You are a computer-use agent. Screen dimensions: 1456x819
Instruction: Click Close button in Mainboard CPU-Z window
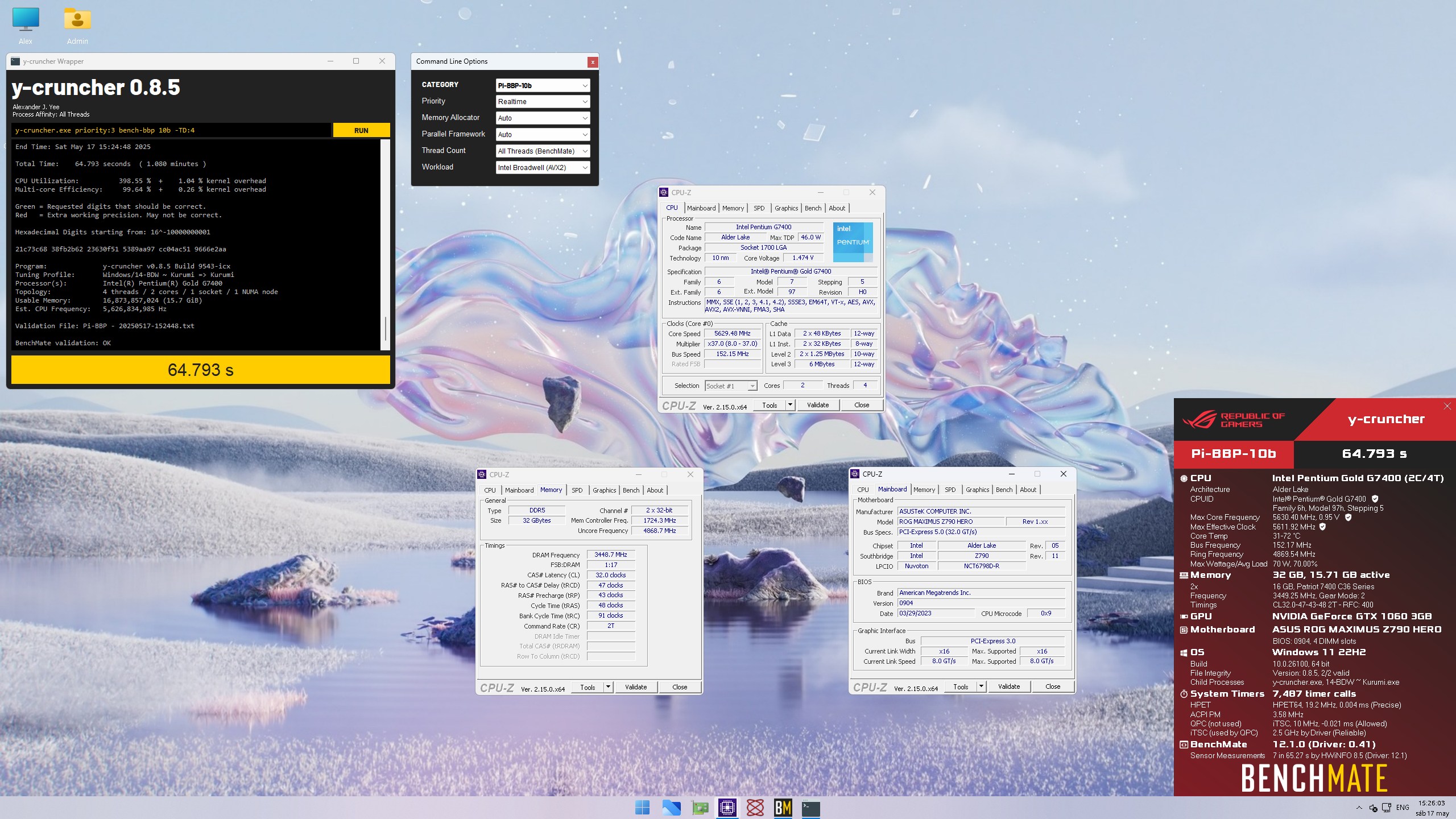1053,686
